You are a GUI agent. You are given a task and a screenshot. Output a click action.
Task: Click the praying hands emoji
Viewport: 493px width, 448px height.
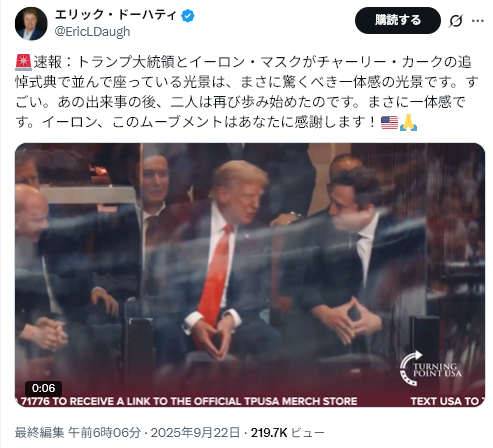tap(408, 123)
